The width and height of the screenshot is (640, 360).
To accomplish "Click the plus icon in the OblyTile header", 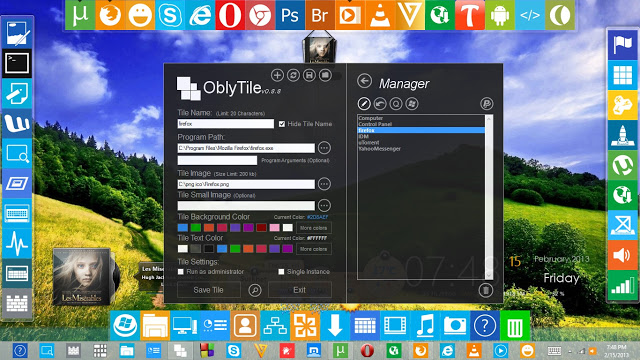I will point(277,75).
